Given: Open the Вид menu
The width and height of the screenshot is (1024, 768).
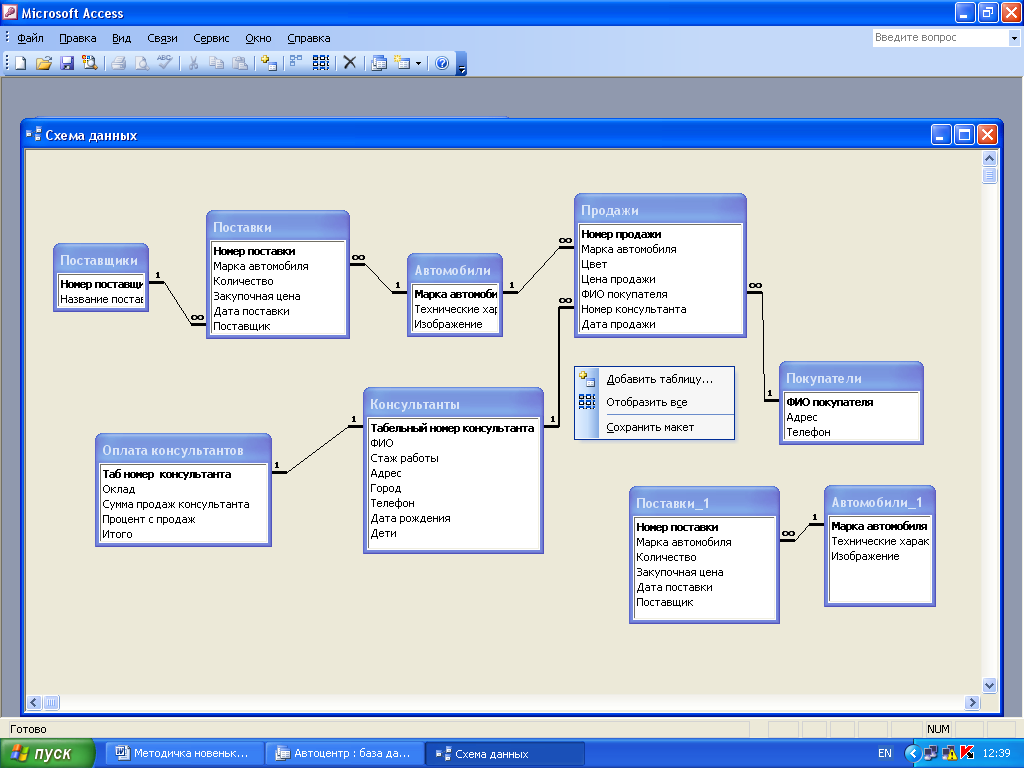Looking at the screenshot, I should (x=121, y=38).
